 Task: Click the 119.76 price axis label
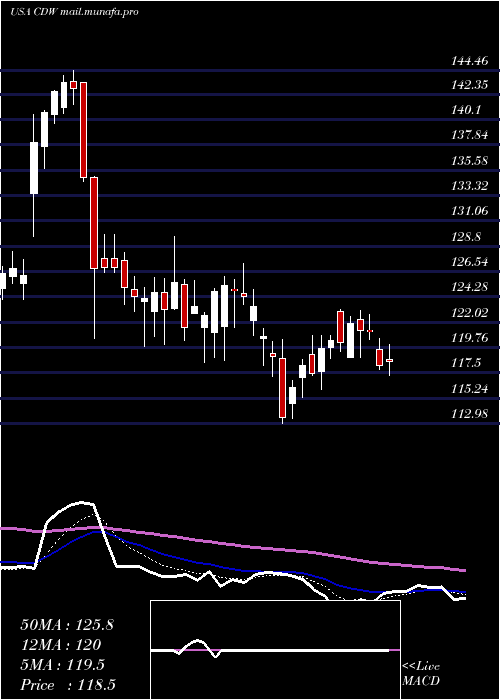click(x=469, y=338)
